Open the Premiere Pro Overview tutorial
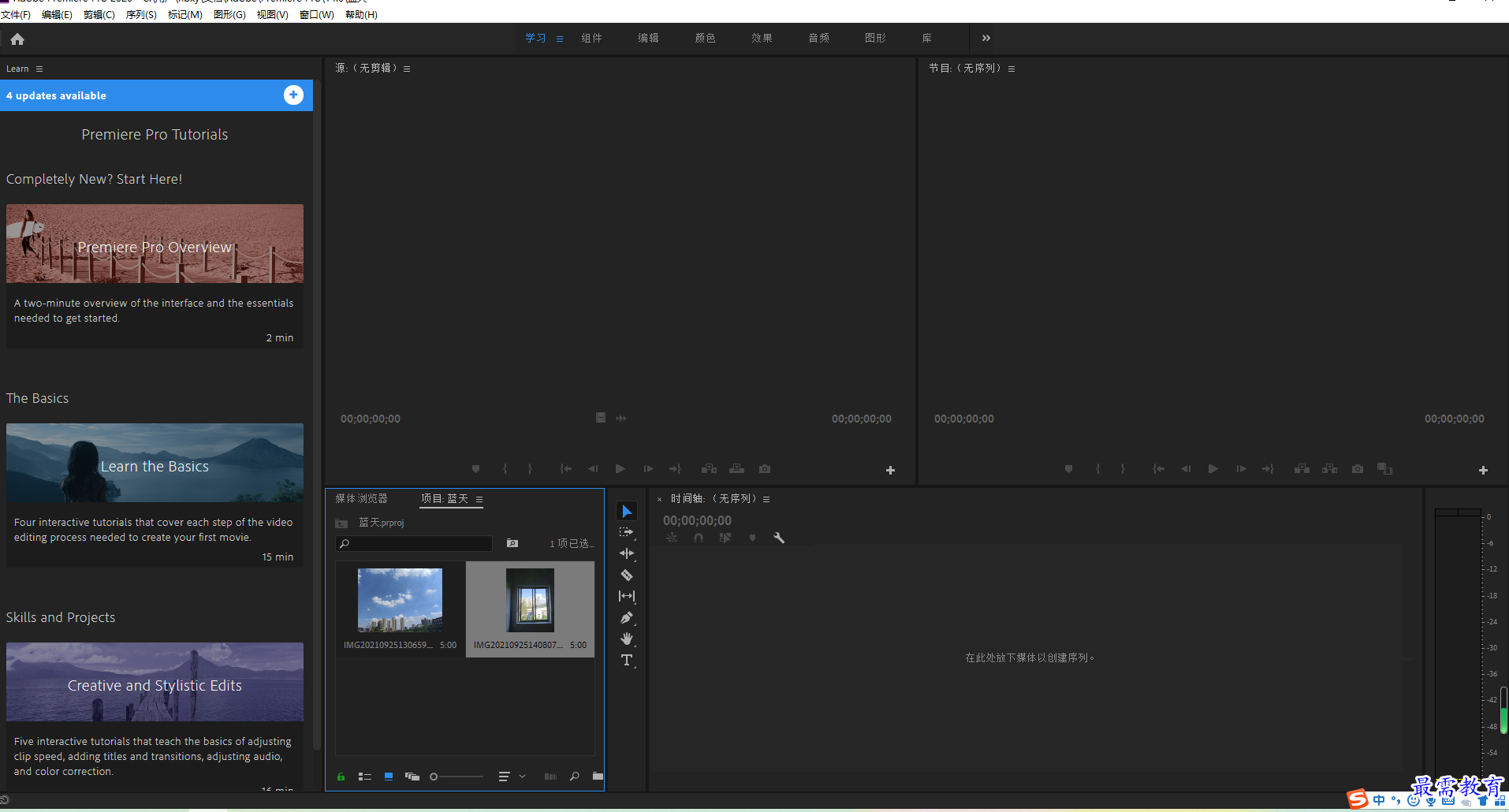This screenshot has width=1509, height=812. (155, 244)
